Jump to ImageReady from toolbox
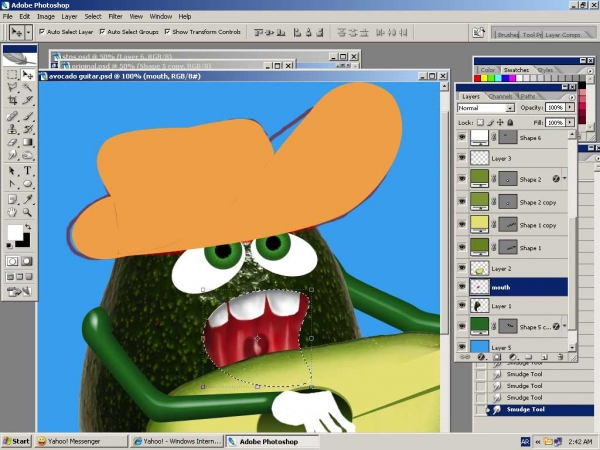This screenshot has width=600, height=450. [x=19, y=292]
